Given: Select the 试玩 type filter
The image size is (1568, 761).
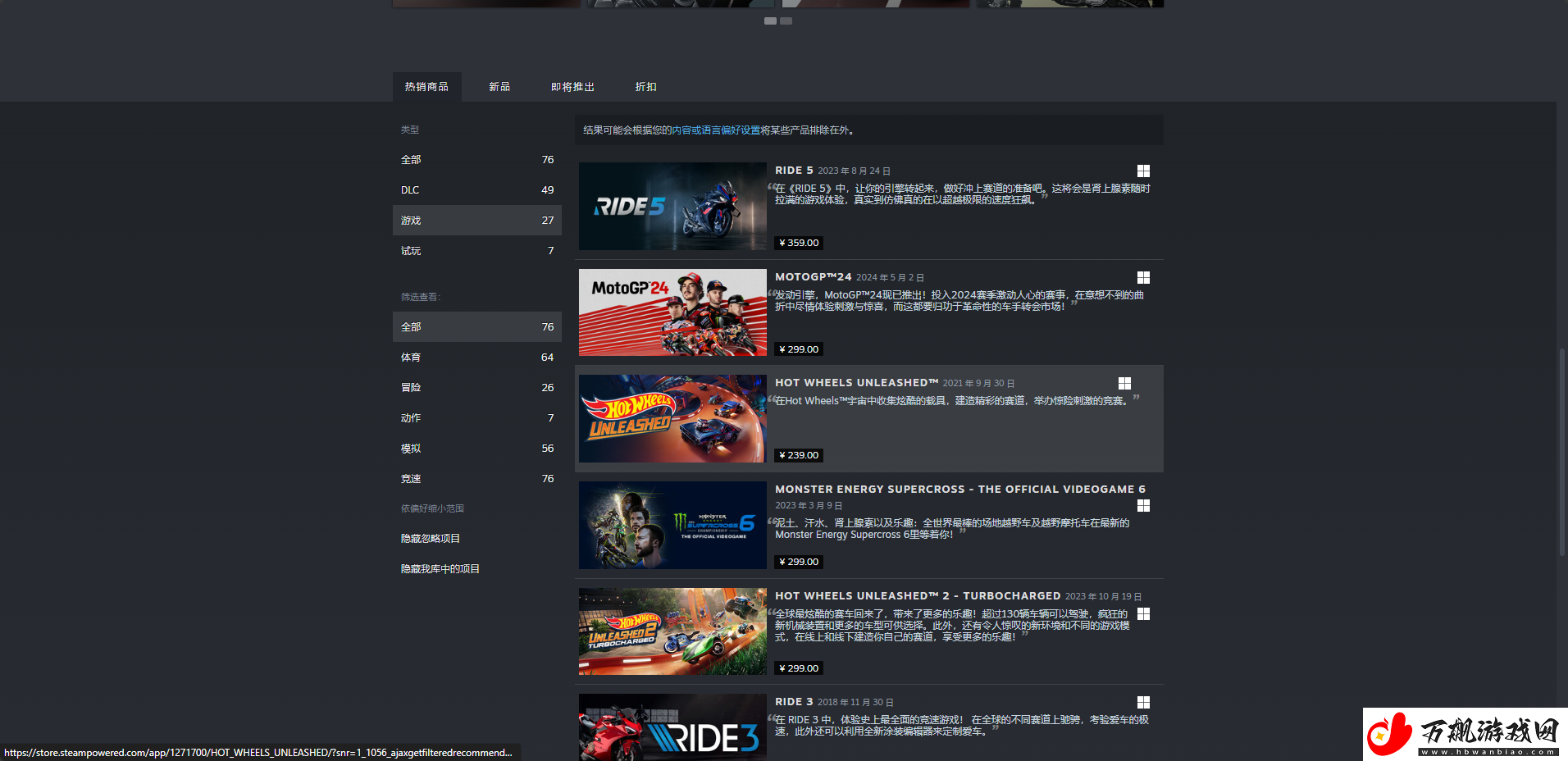Looking at the screenshot, I should tap(477, 250).
